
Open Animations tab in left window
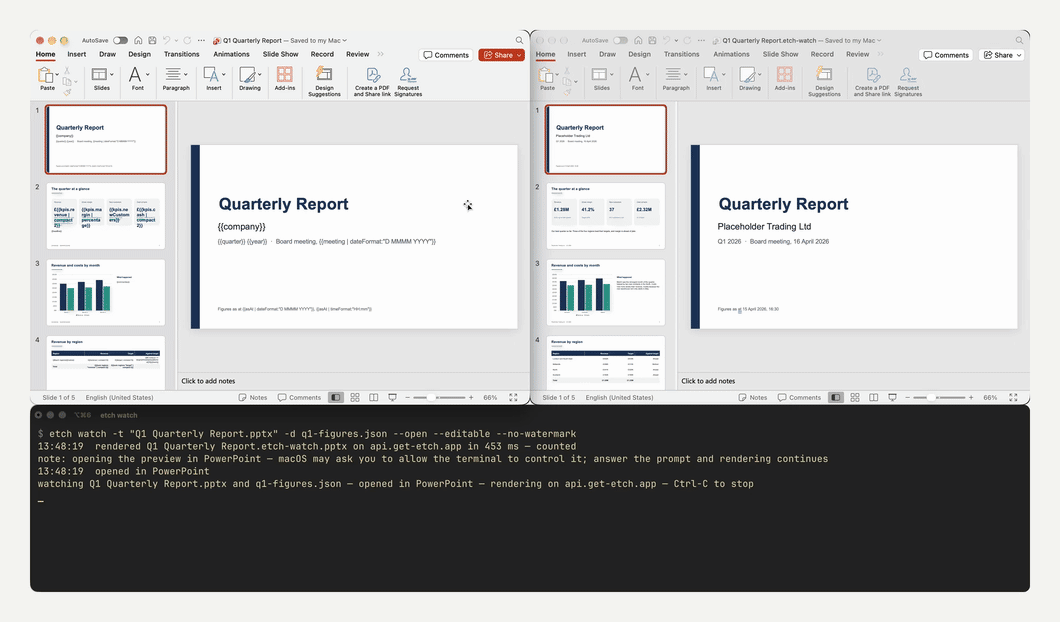click(x=231, y=54)
